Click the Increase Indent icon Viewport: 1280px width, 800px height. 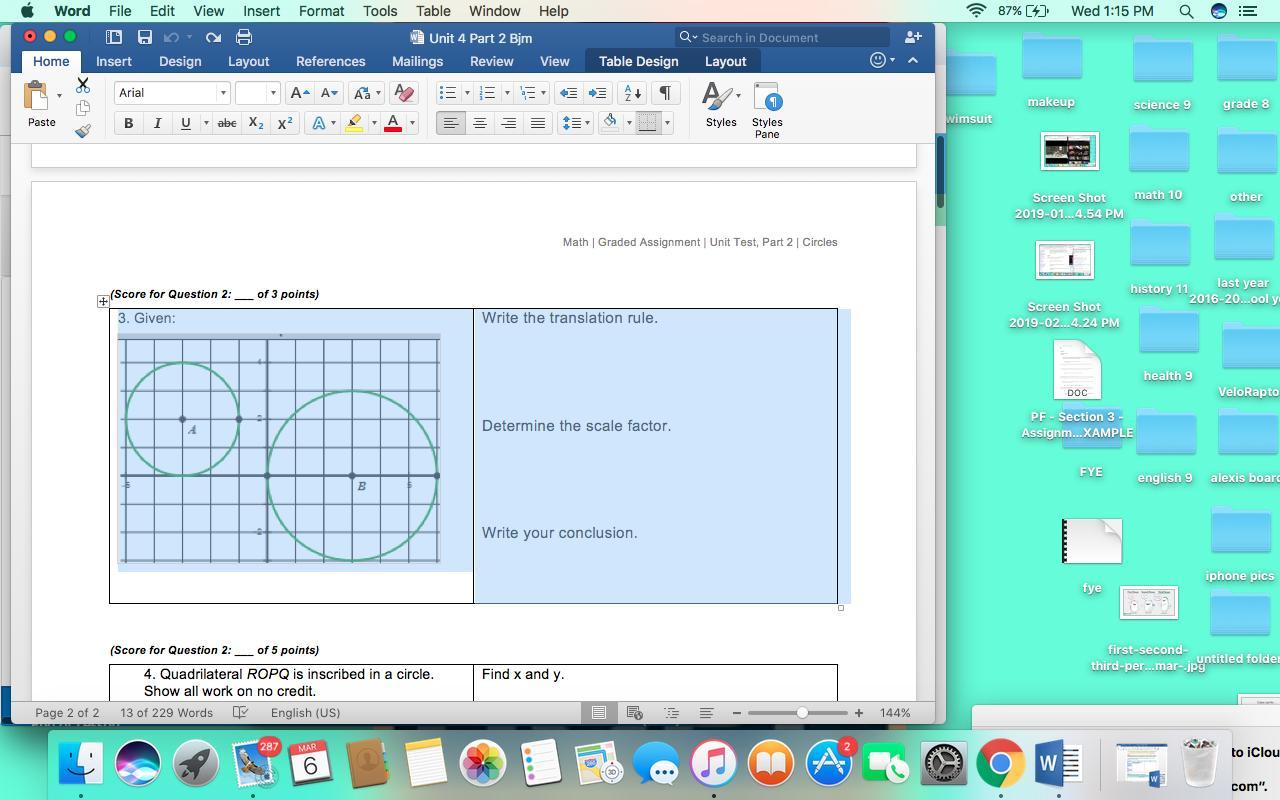click(x=597, y=93)
